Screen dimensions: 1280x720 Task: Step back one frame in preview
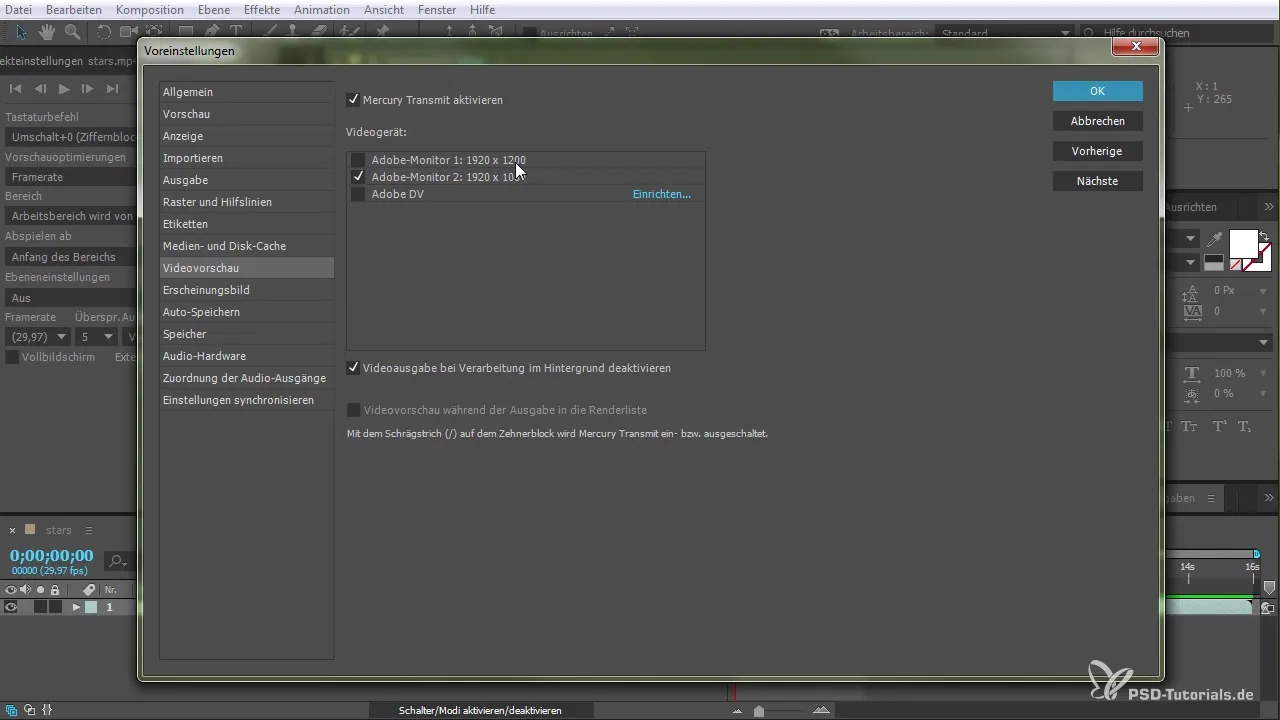pyautogui.click(x=40, y=89)
